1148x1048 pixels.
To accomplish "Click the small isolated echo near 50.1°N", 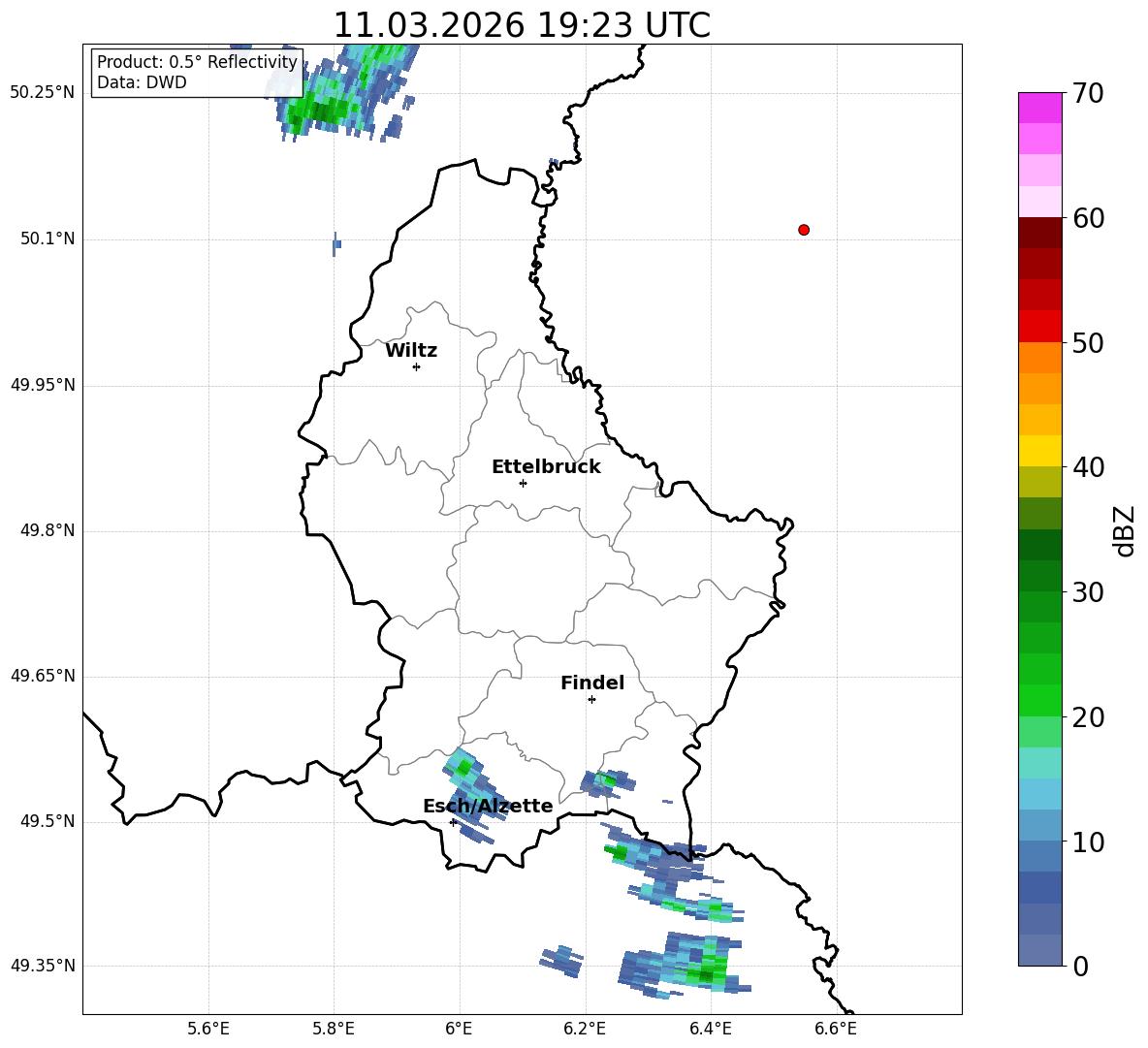I will pos(336,243).
